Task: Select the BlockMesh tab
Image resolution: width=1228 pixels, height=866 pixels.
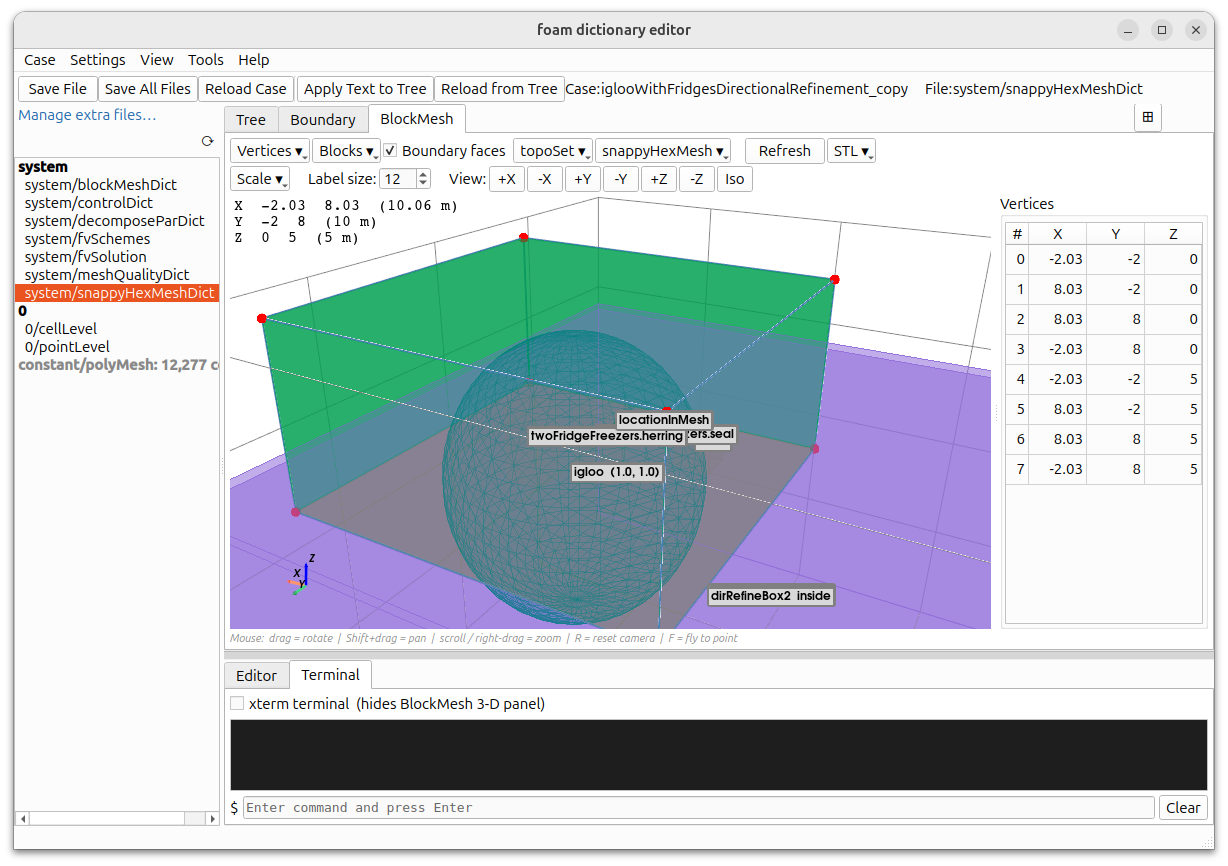Action: click(x=417, y=119)
